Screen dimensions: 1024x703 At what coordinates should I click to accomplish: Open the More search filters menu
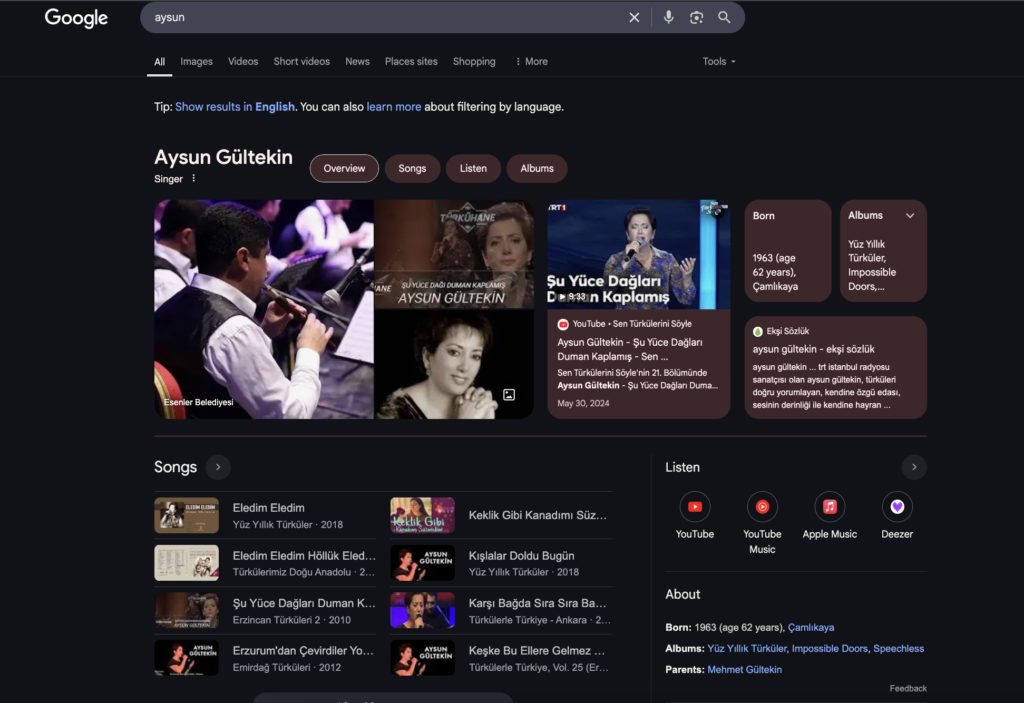pos(532,61)
